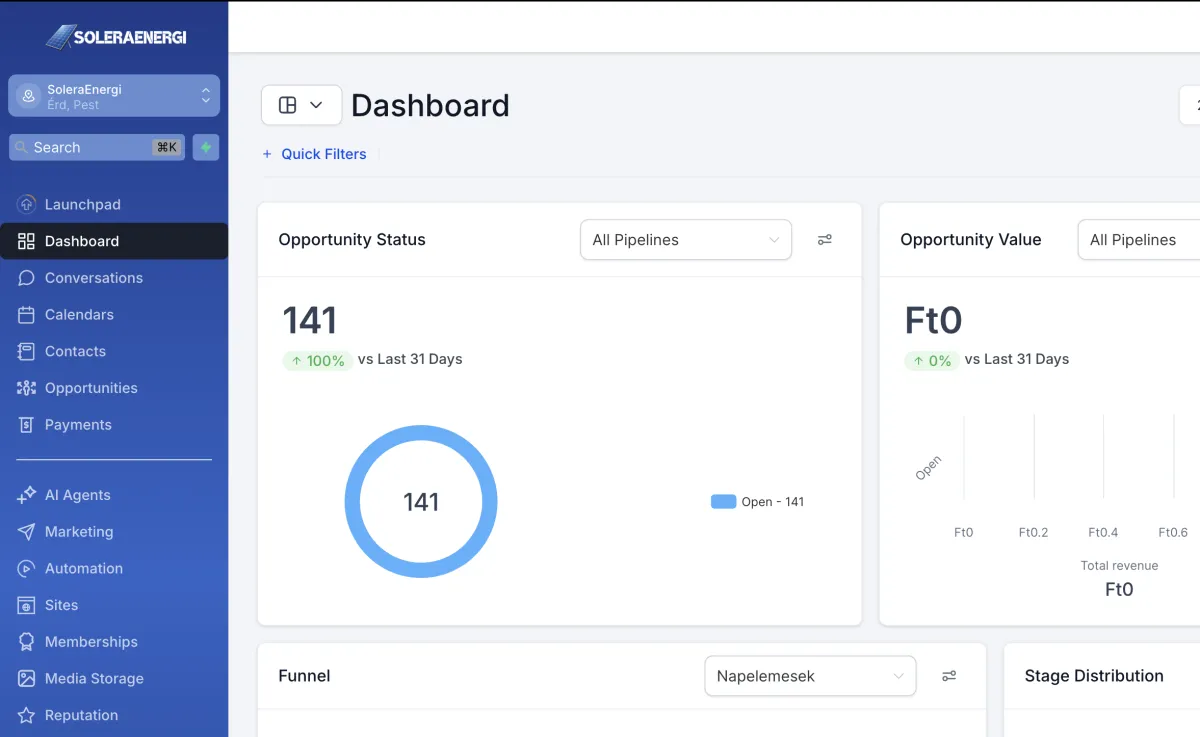Click the Dashboard page heading

pyautogui.click(x=430, y=105)
